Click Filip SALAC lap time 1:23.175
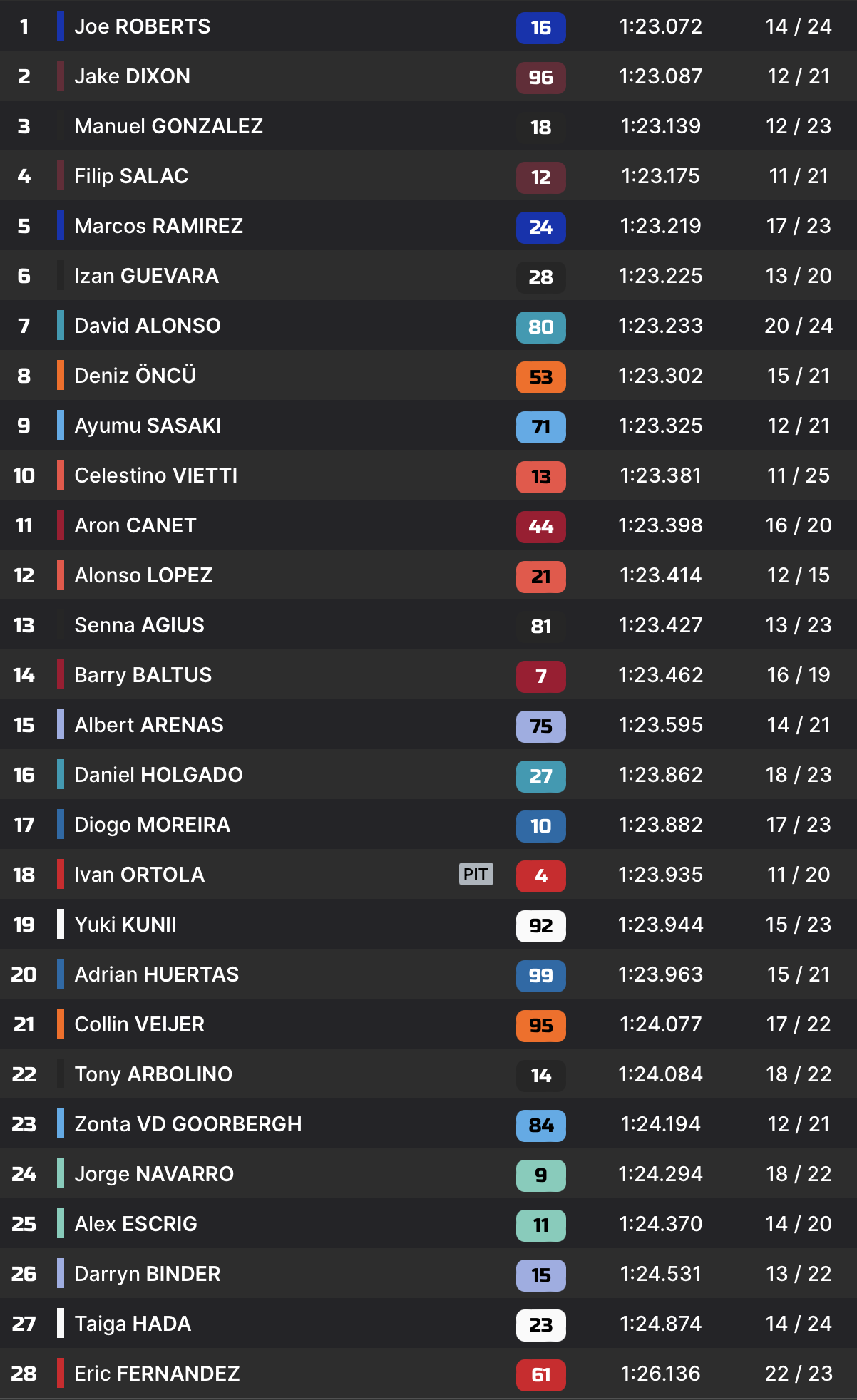Screen dimensions: 857x1400 660,176
